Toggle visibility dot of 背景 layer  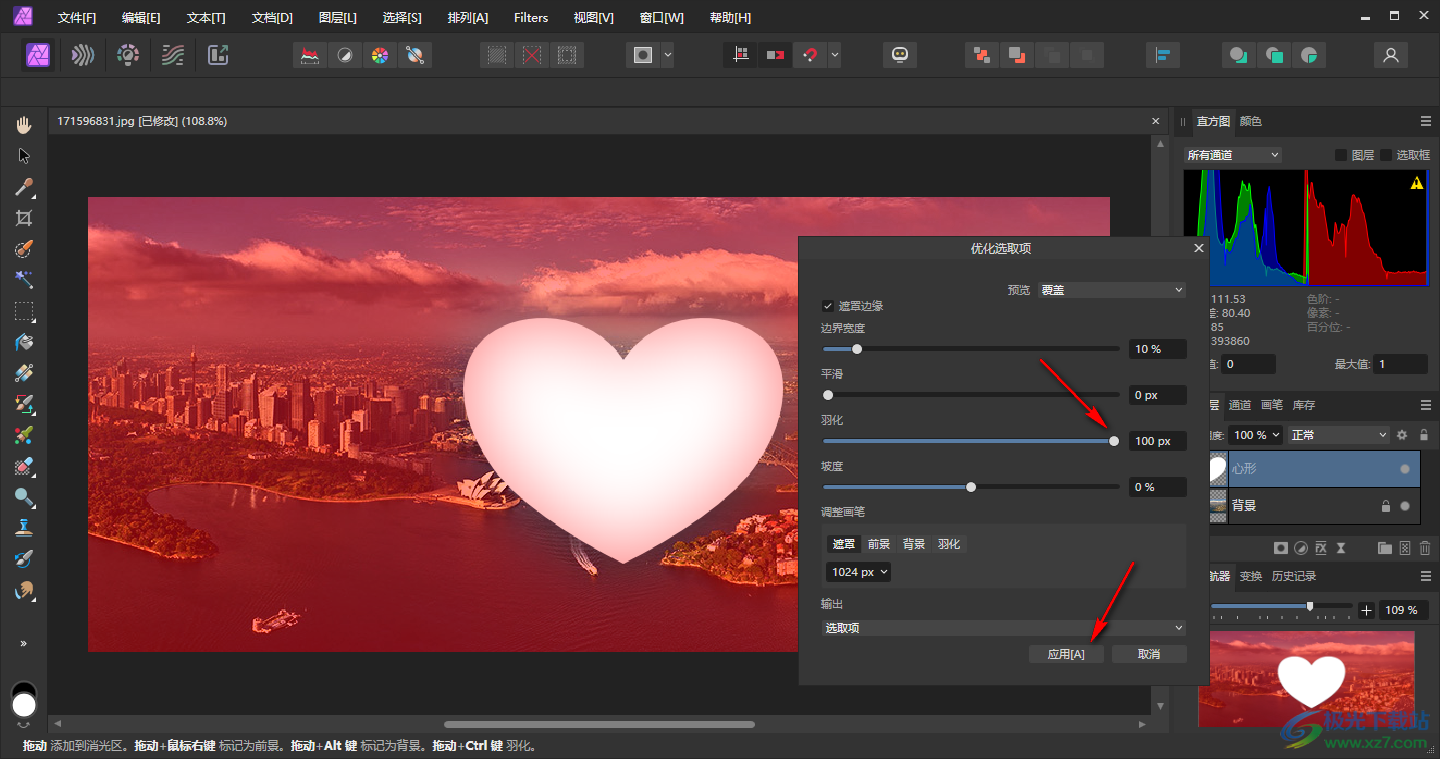point(1405,506)
